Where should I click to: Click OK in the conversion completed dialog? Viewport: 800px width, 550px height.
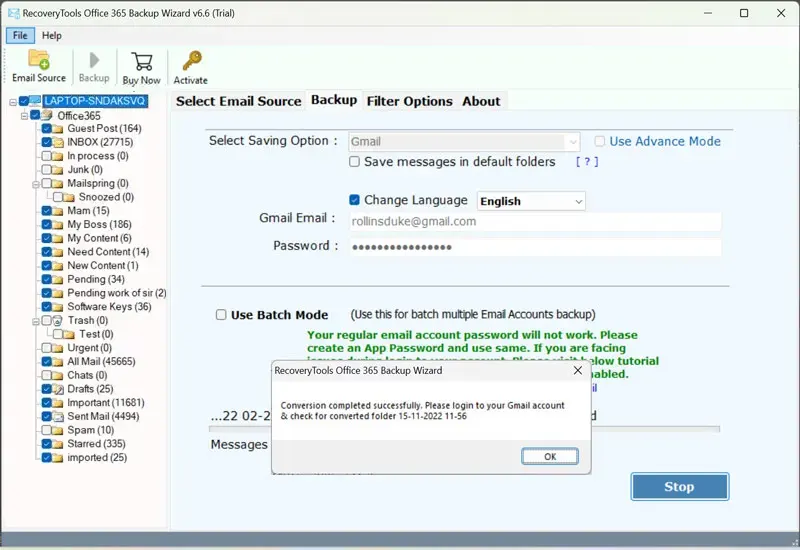coord(549,456)
